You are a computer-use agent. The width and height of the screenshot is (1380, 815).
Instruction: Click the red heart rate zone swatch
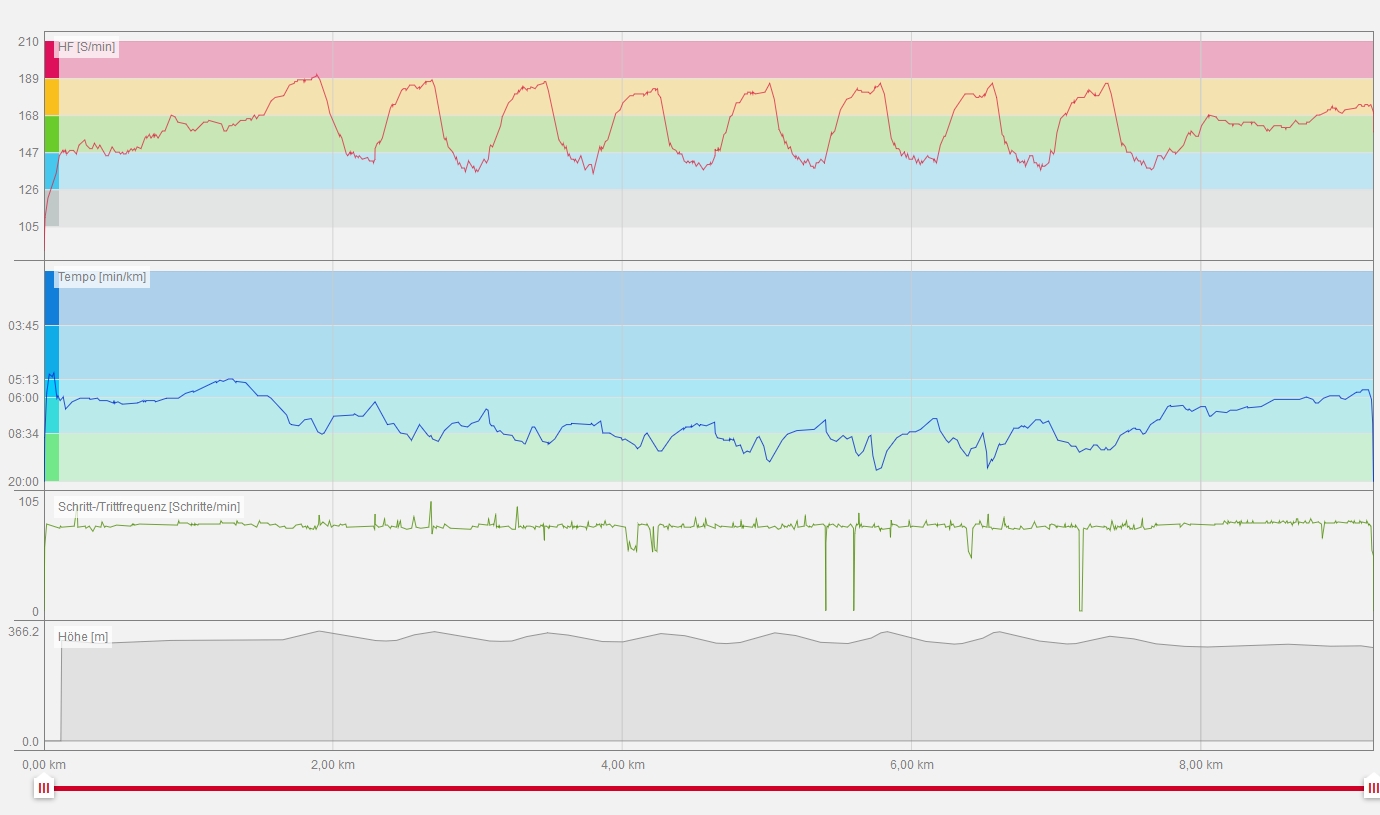pyautogui.click(x=51, y=59)
